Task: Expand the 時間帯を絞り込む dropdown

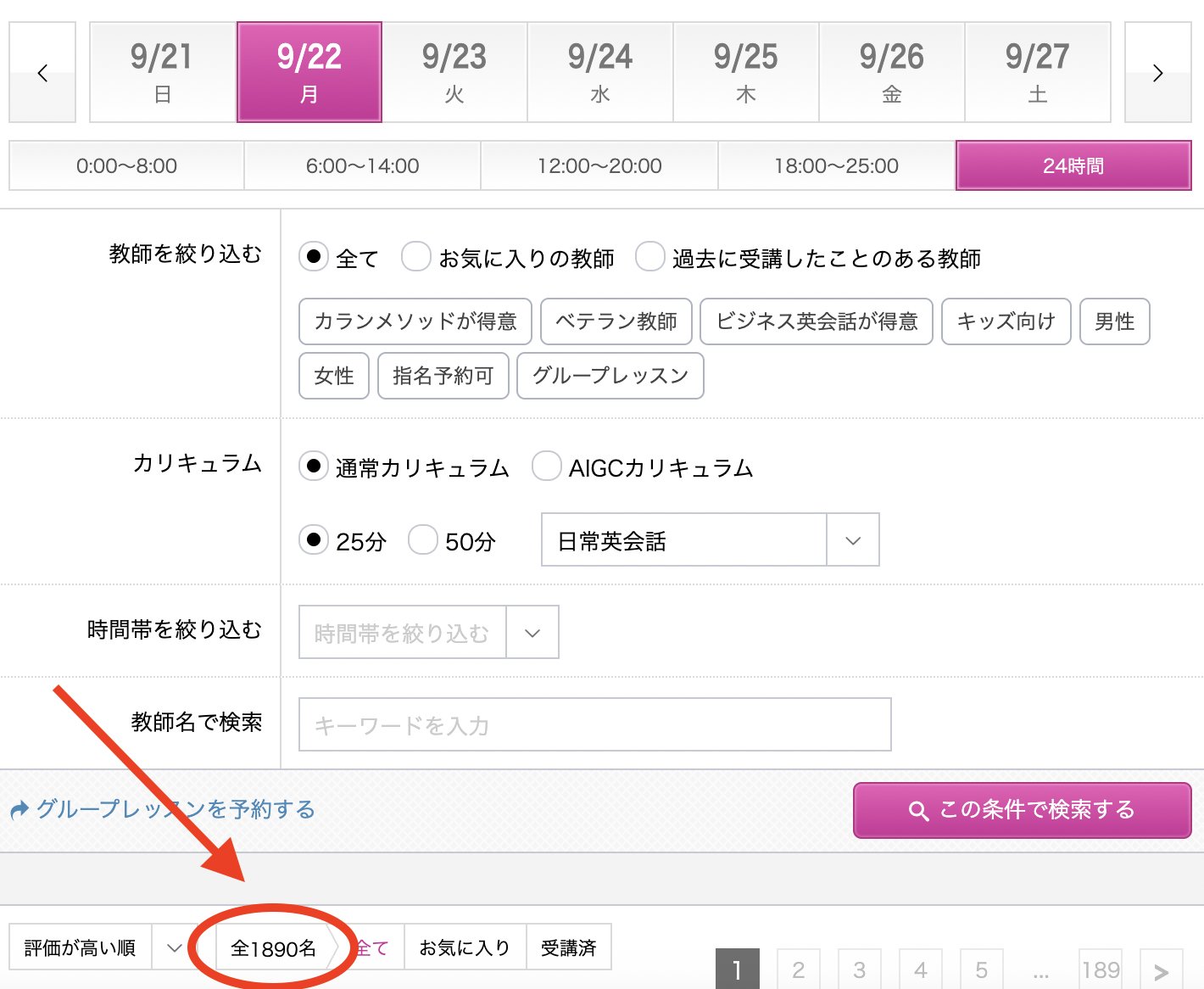Action: [x=428, y=633]
